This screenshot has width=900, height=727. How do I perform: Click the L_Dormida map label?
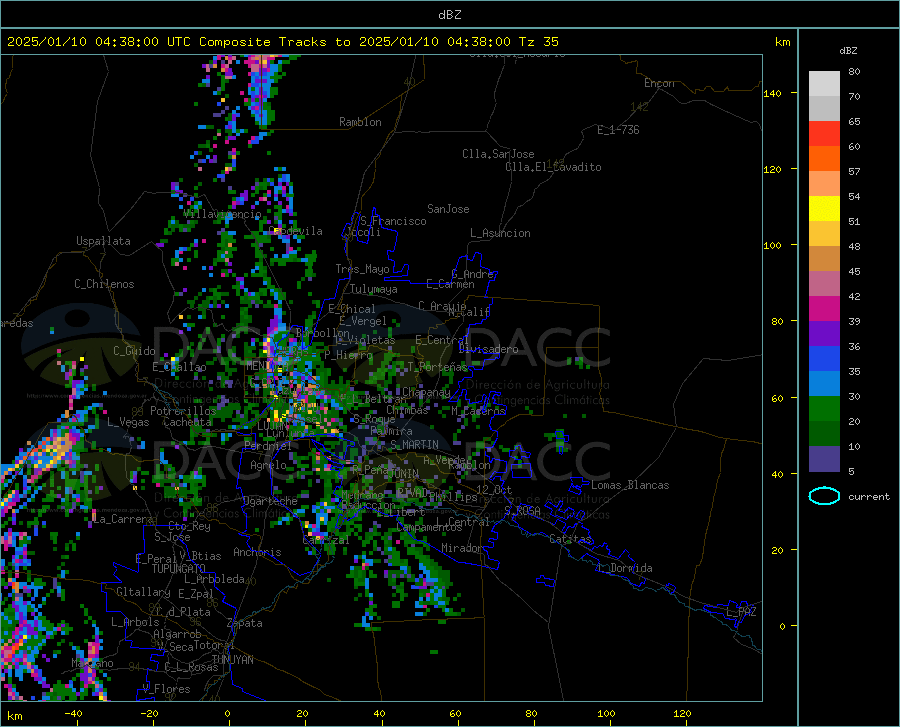coord(624,568)
